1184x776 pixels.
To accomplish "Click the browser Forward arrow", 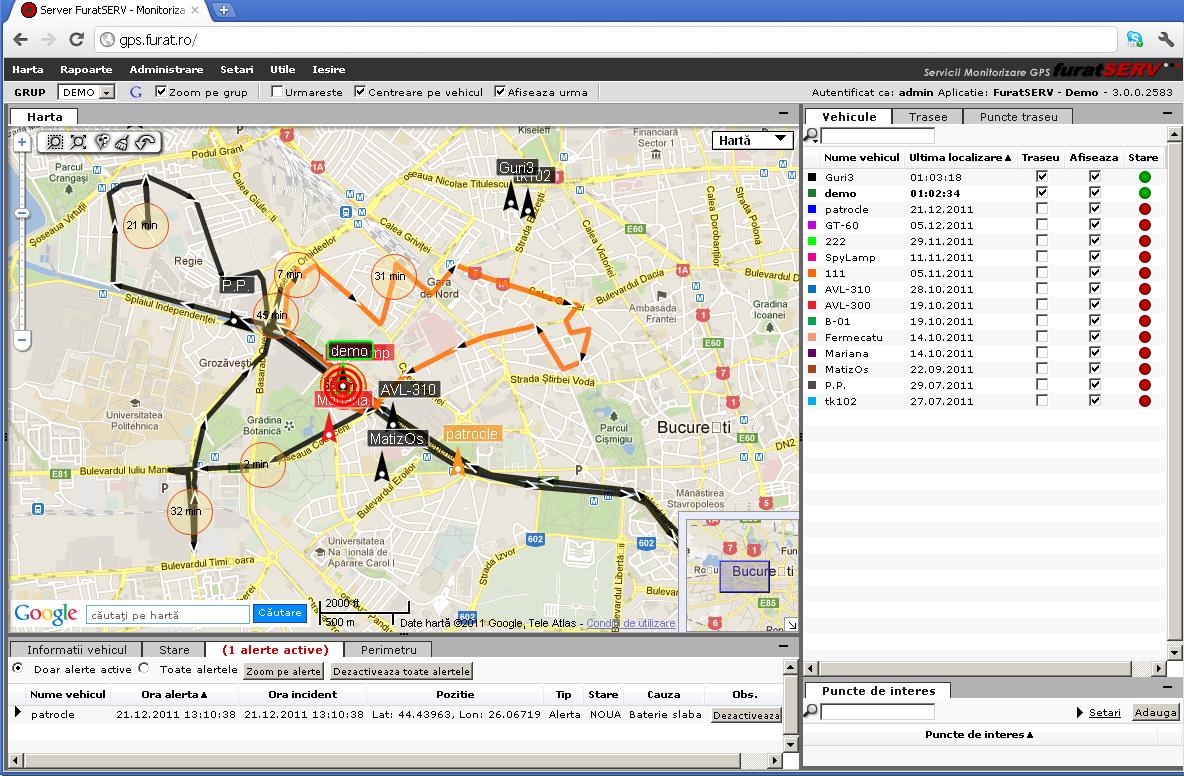I will (x=48, y=39).
